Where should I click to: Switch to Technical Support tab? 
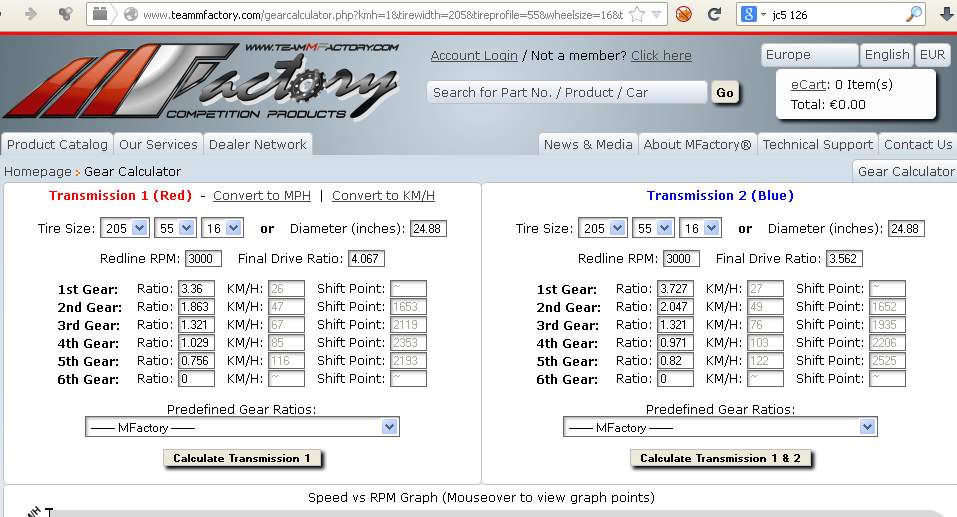tap(817, 144)
